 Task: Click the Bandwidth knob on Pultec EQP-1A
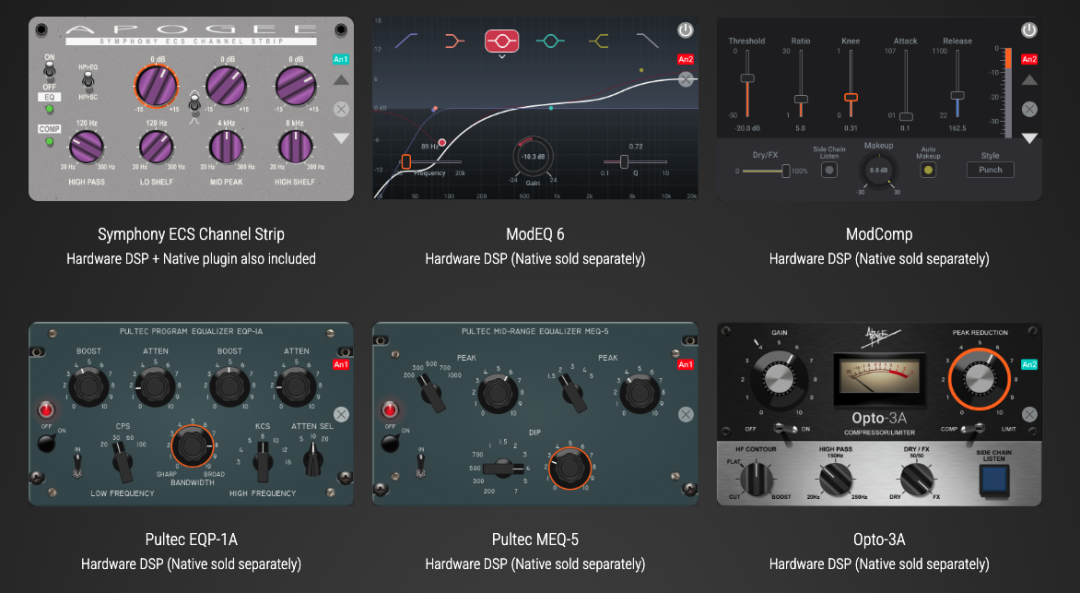pyautogui.click(x=191, y=446)
